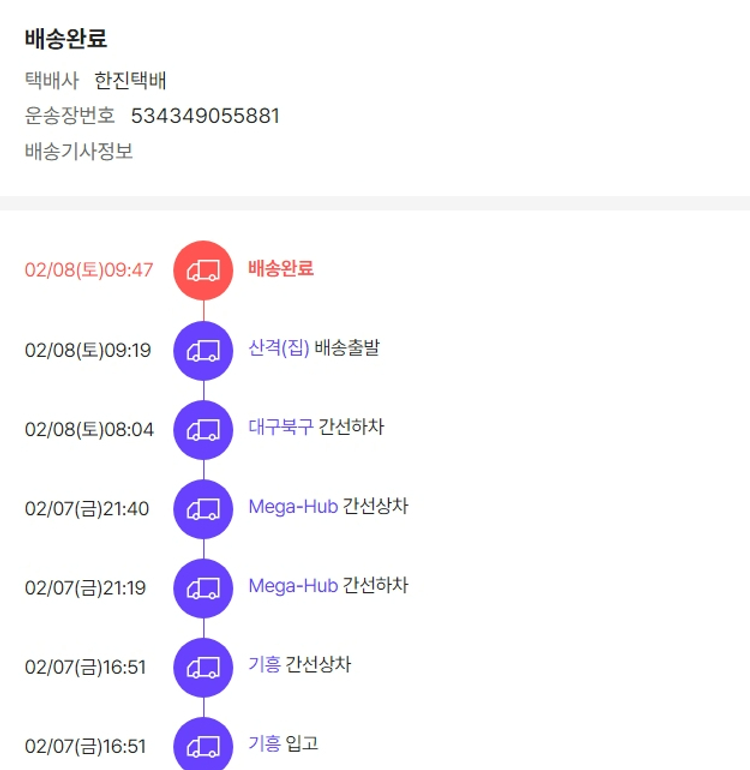The image size is (750, 770).
Task: Click the Mega-Hub link for 간선하차
Action: pyautogui.click(x=293, y=586)
